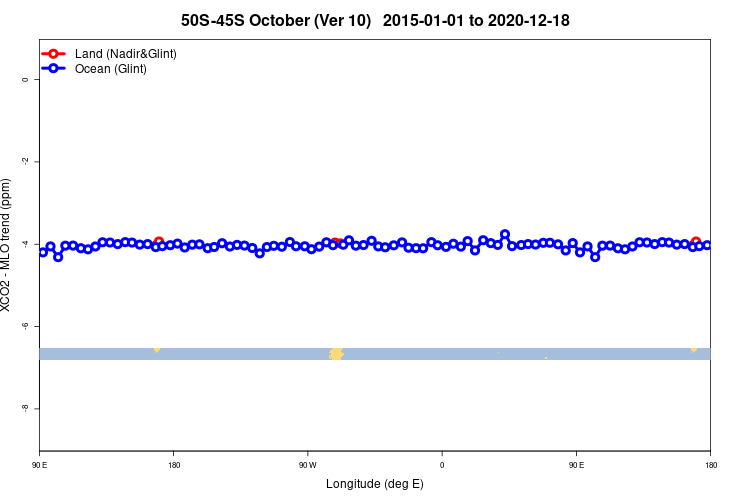Click the date range 2015-01-01 to 2020-12-18
The height and width of the screenshot is (500, 750).
(x=476, y=21)
